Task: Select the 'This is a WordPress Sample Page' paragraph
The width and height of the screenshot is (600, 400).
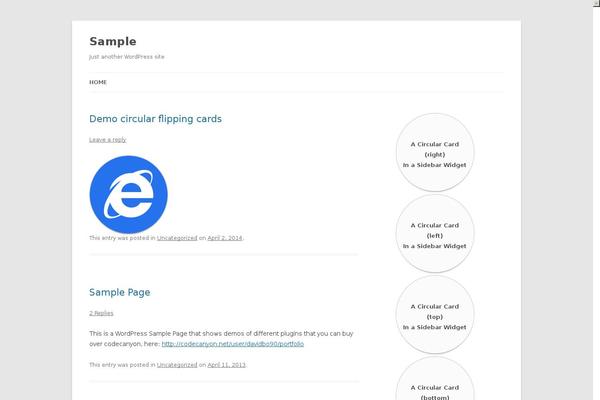Action: tap(221, 339)
